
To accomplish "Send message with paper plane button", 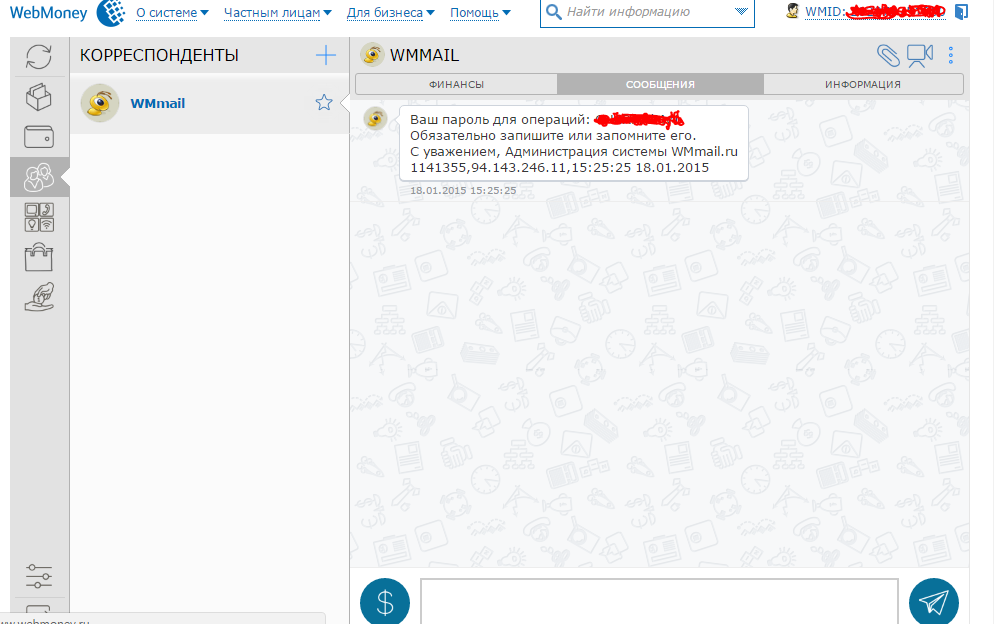I will point(934,602).
